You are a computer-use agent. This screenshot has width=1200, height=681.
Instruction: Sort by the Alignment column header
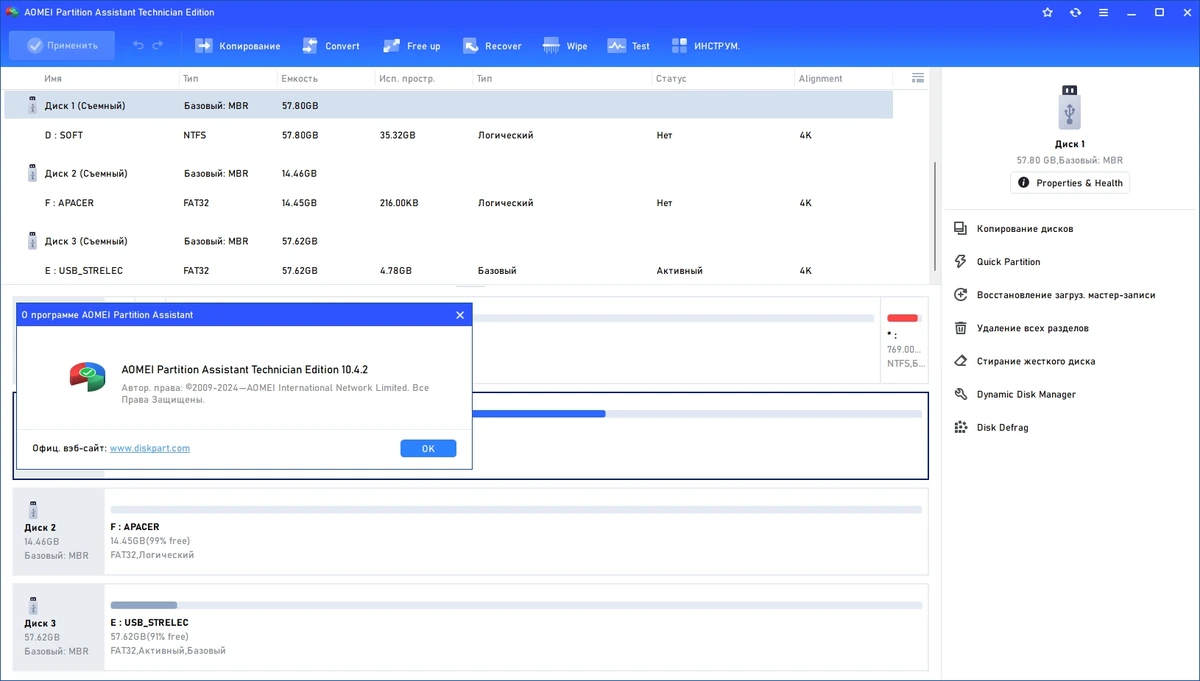click(821, 78)
